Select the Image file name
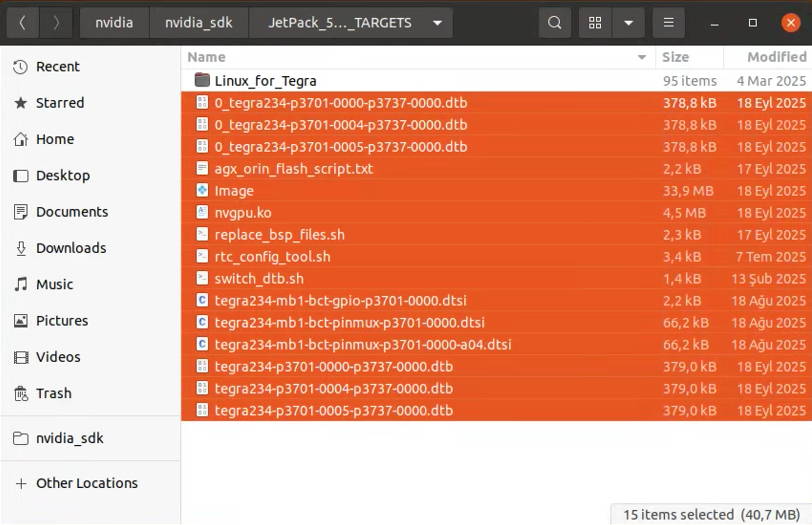This screenshot has height=525, width=812. coord(234,191)
